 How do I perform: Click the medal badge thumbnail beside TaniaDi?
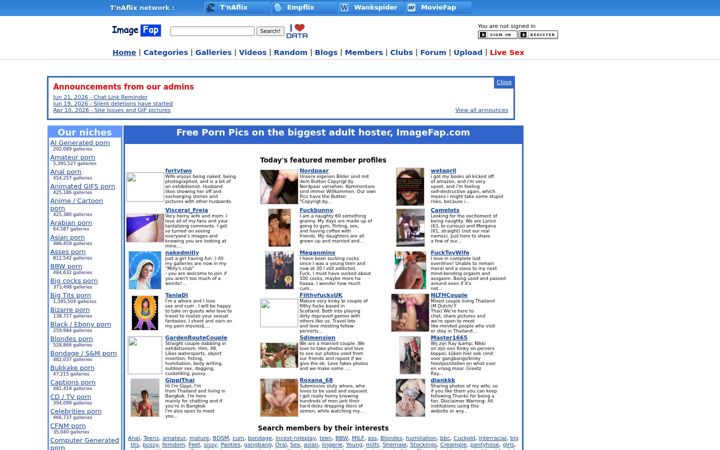(145, 313)
